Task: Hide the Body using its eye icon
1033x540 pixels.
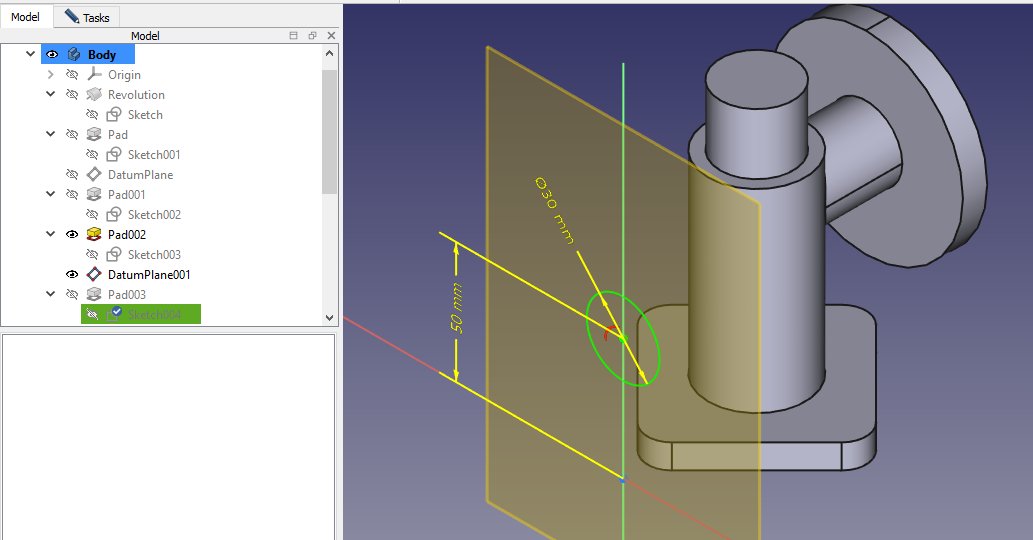Action: pos(52,55)
